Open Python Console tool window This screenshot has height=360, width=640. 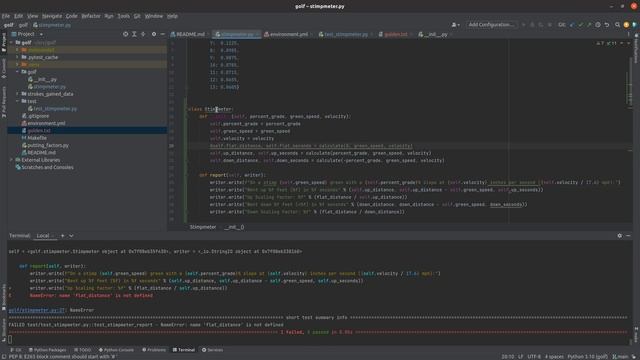[116, 350]
